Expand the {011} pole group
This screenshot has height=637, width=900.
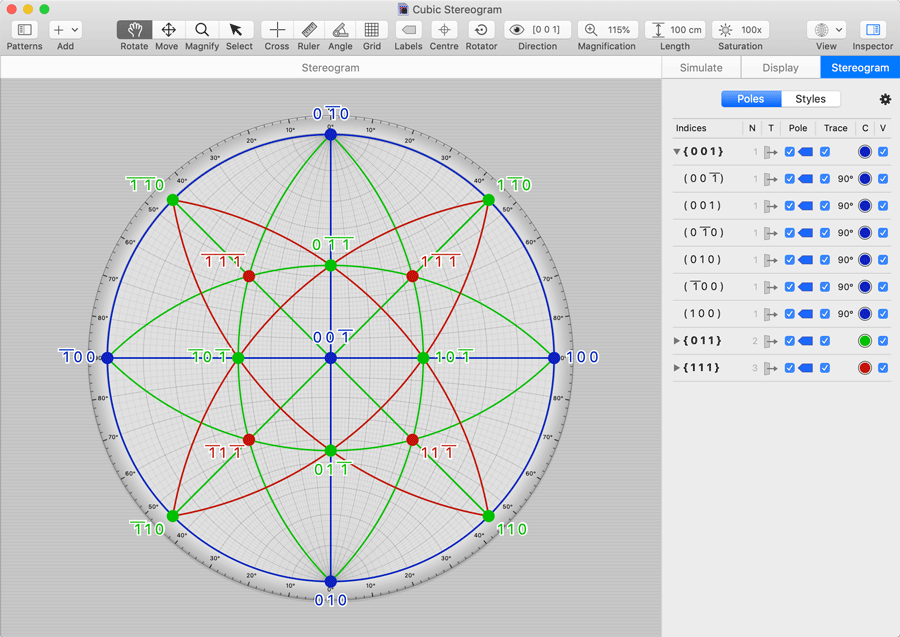coord(677,341)
